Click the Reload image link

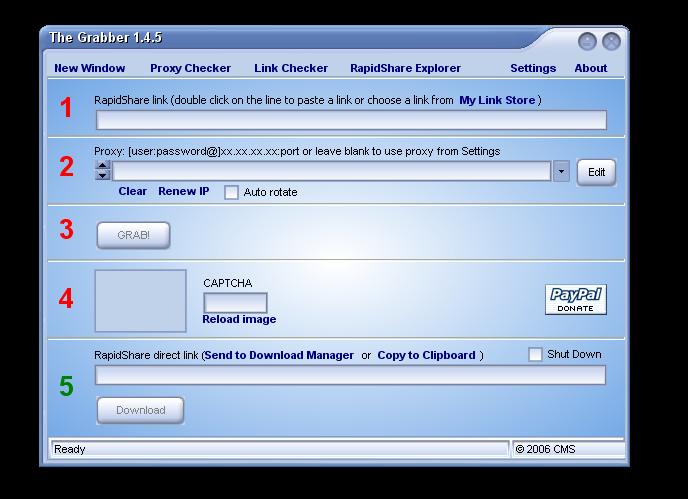tap(239, 320)
